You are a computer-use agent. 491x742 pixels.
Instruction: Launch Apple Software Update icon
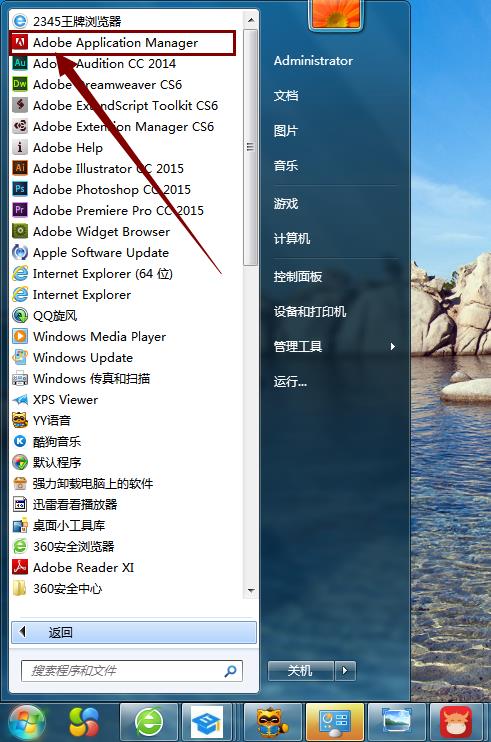[20, 252]
